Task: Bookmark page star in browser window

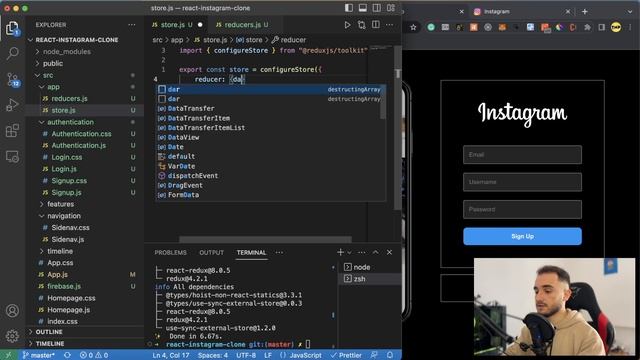Action: pyautogui.click(x=413, y=27)
